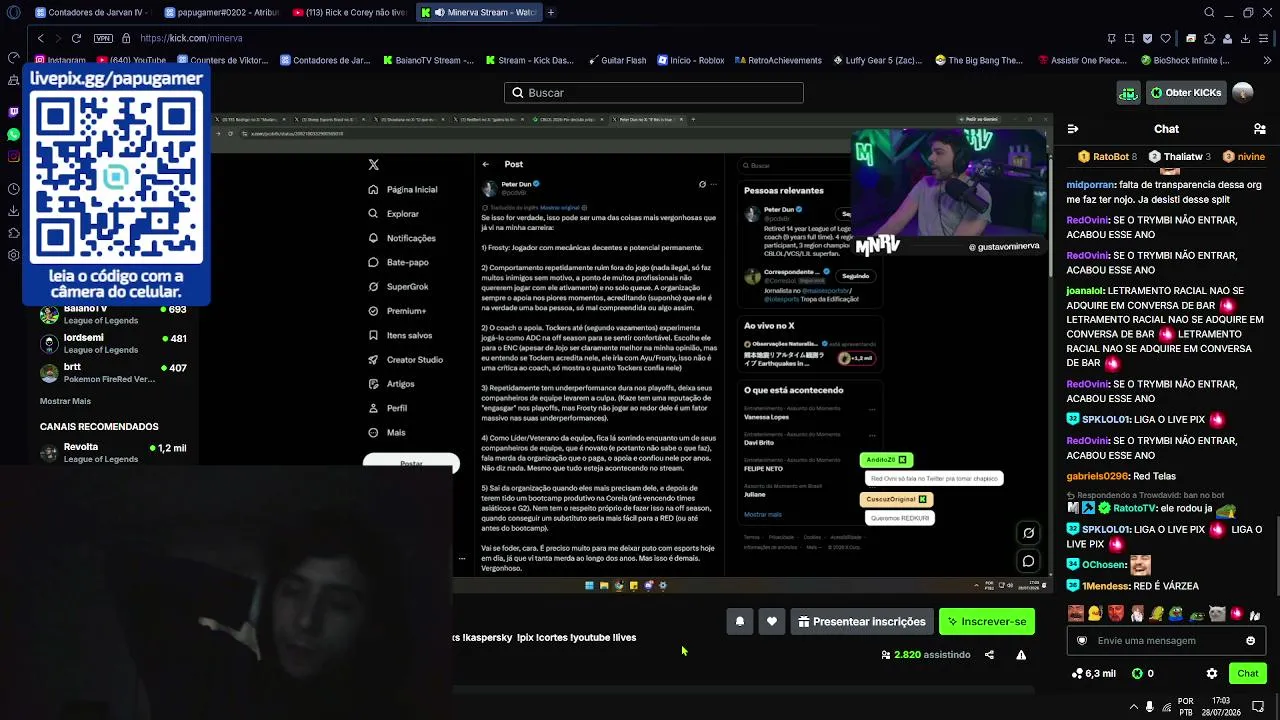Click the Presentear inscrições button
The image size is (1280, 720).
click(862, 622)
